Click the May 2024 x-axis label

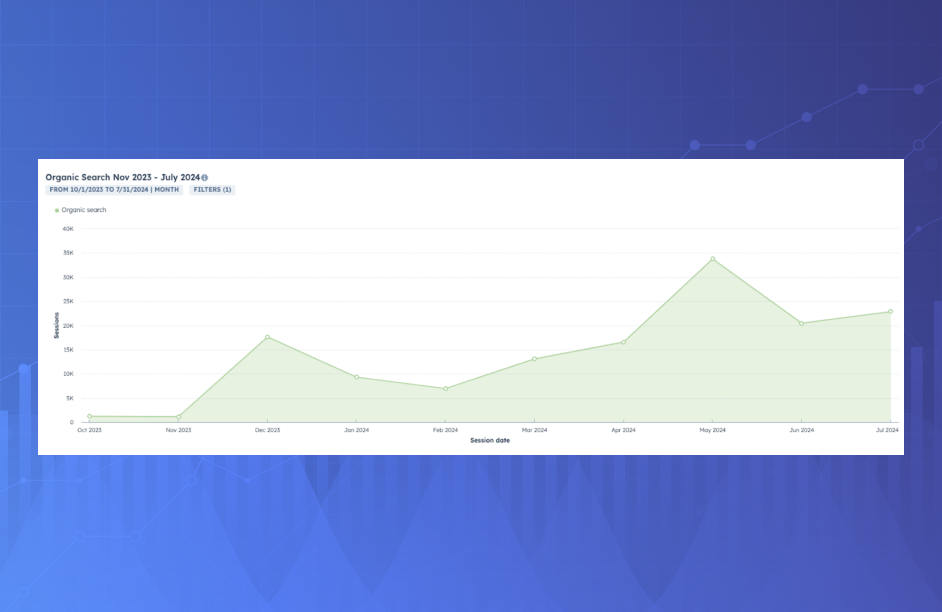712,430
